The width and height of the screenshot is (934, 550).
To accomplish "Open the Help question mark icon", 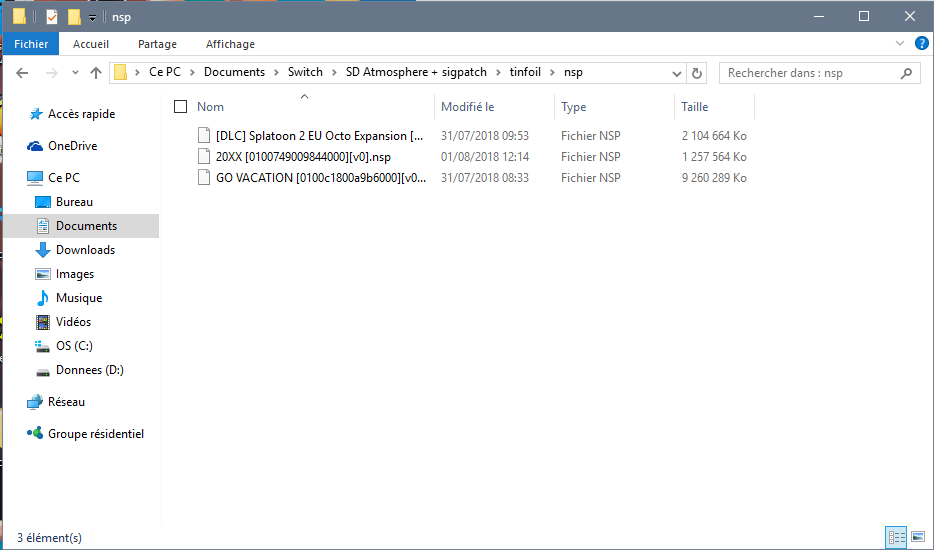I will 921,43.
